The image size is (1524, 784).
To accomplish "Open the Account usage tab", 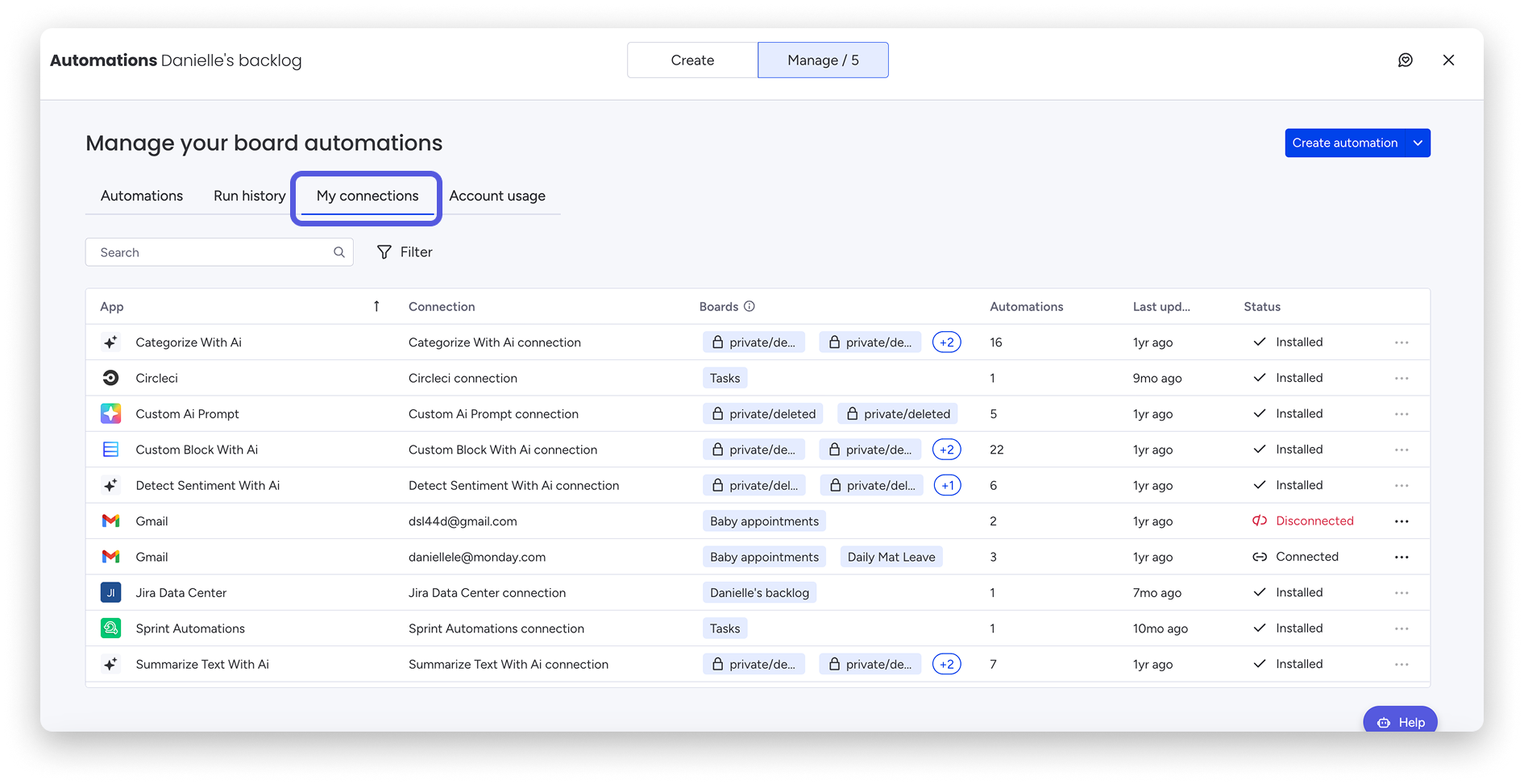I will tap(497, 196).
